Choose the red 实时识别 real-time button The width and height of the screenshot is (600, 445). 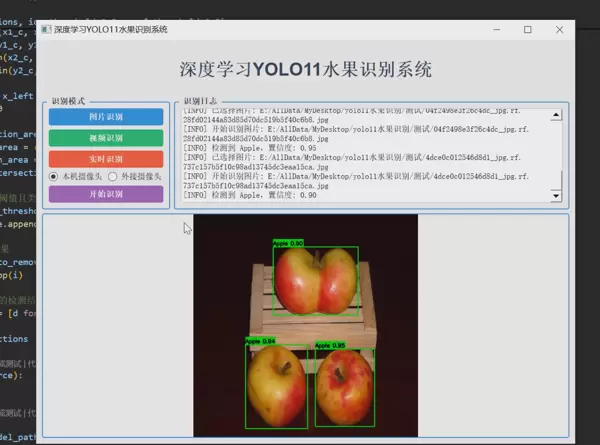(105, 159)
